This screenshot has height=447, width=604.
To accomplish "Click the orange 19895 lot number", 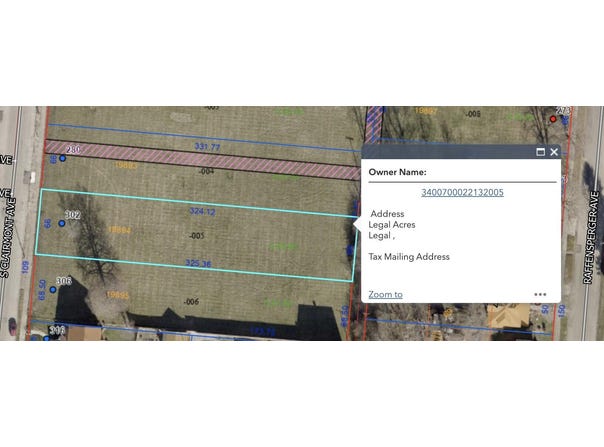I will tap(117, 295).
